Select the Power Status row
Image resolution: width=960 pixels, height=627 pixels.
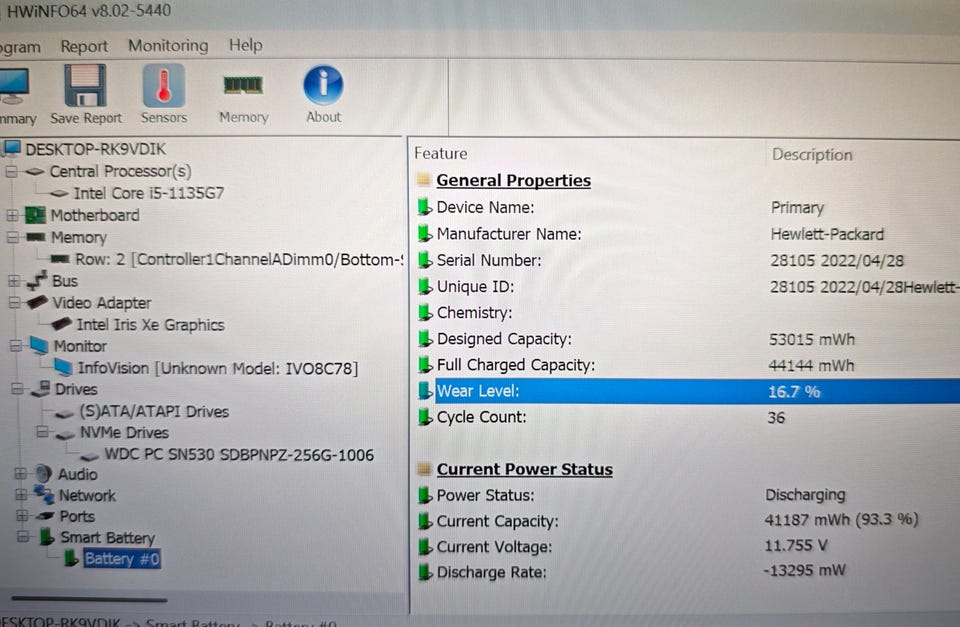coord(687,495)
